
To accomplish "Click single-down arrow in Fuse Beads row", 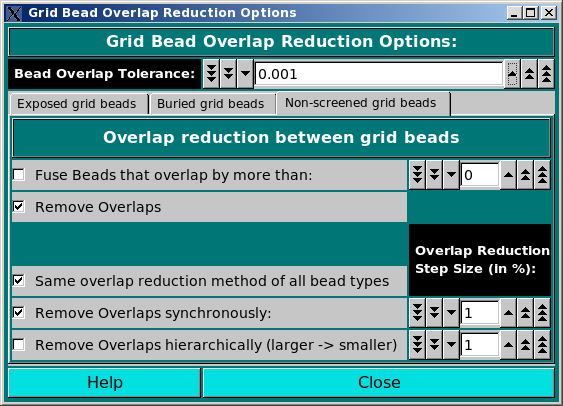I will (451, 175).
